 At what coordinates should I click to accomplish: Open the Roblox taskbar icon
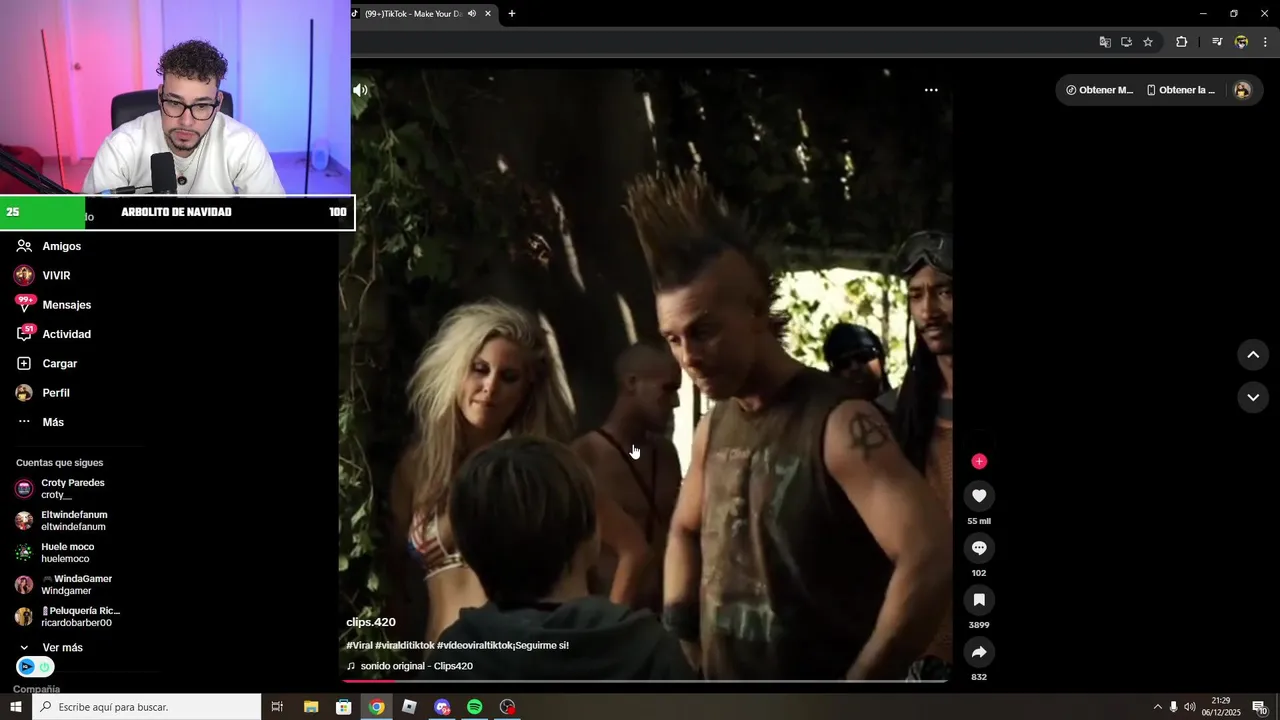[x=409, y=707]
